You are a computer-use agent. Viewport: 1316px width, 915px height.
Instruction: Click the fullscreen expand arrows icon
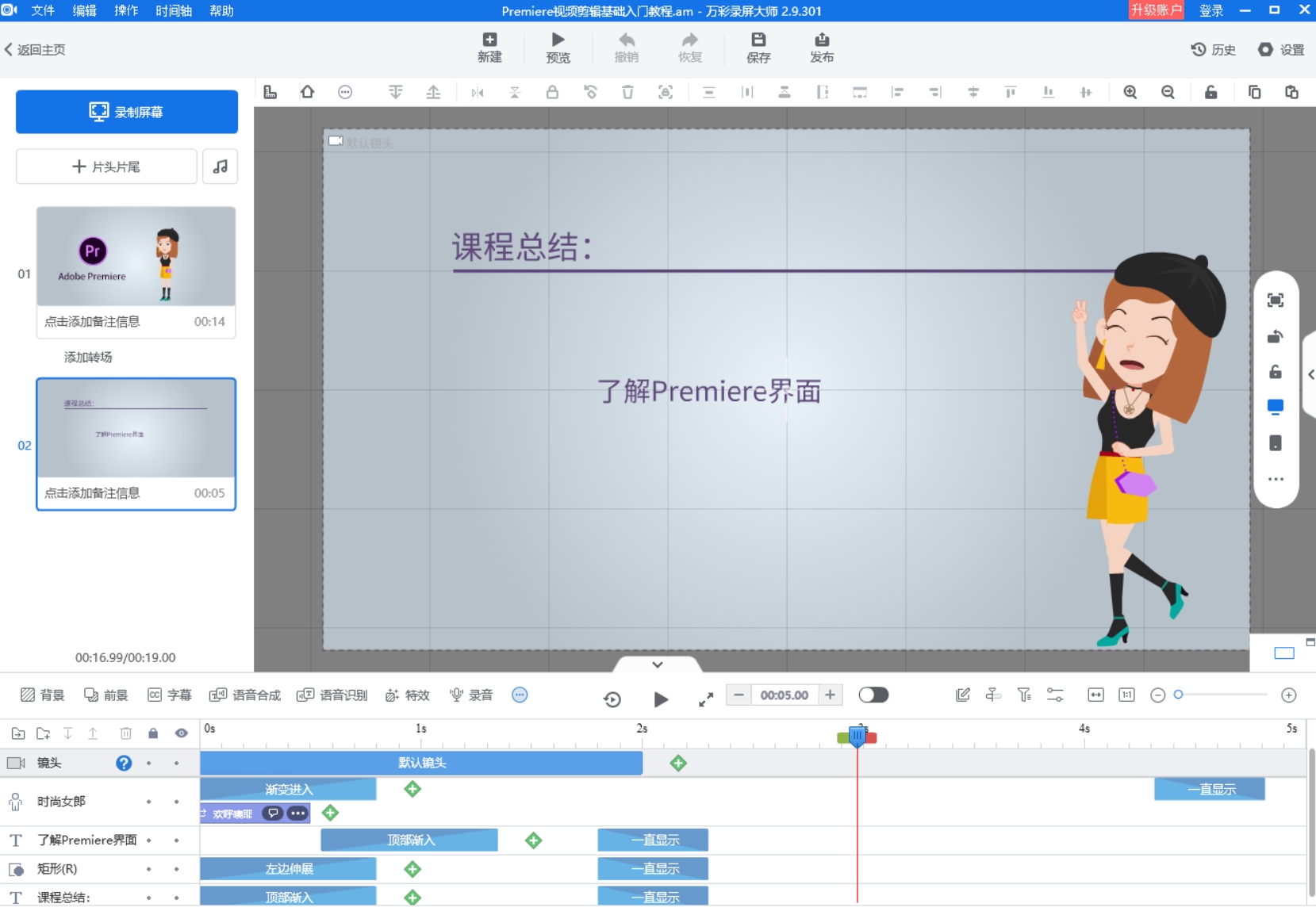706,699
